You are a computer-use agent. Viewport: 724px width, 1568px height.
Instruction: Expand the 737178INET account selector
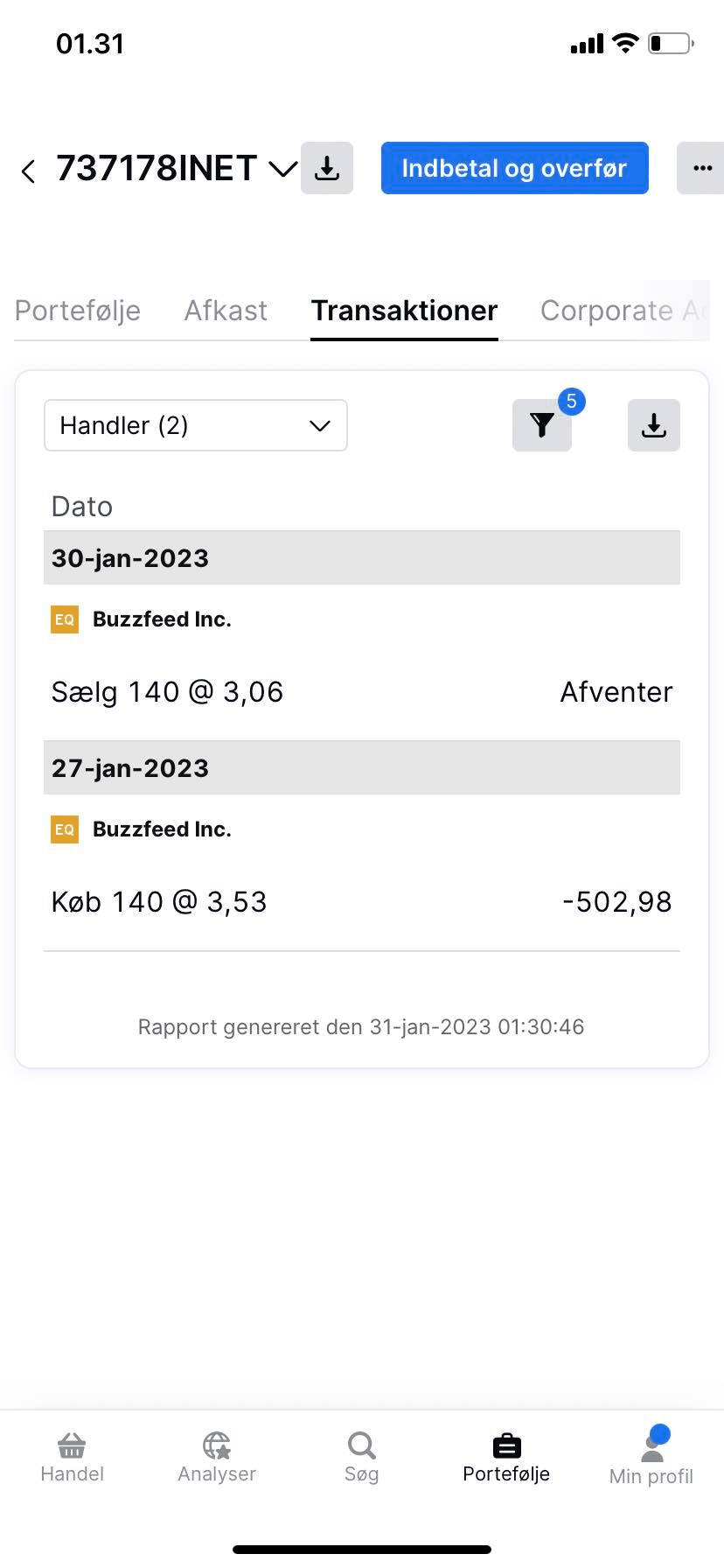click(282, 169)
